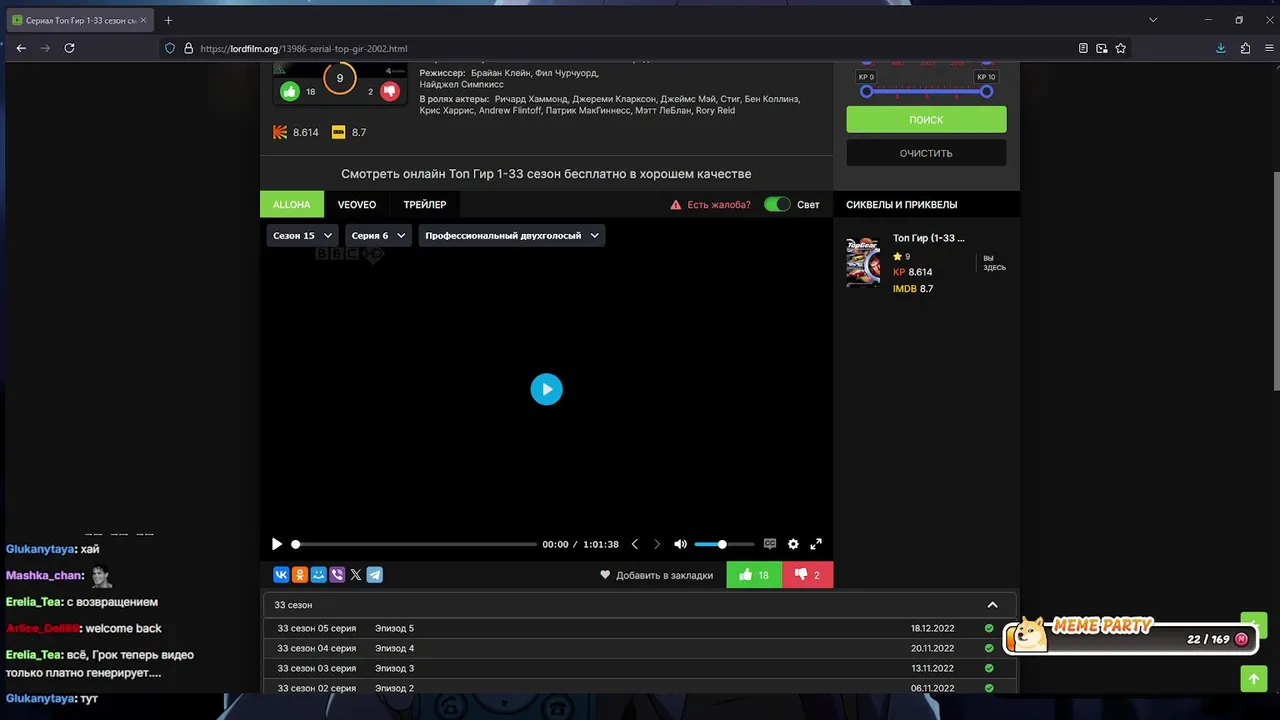This screenshot has height=720, width=1280.
Task: Like the series with top green thumbs-up
Action: (x=290, y=91)
